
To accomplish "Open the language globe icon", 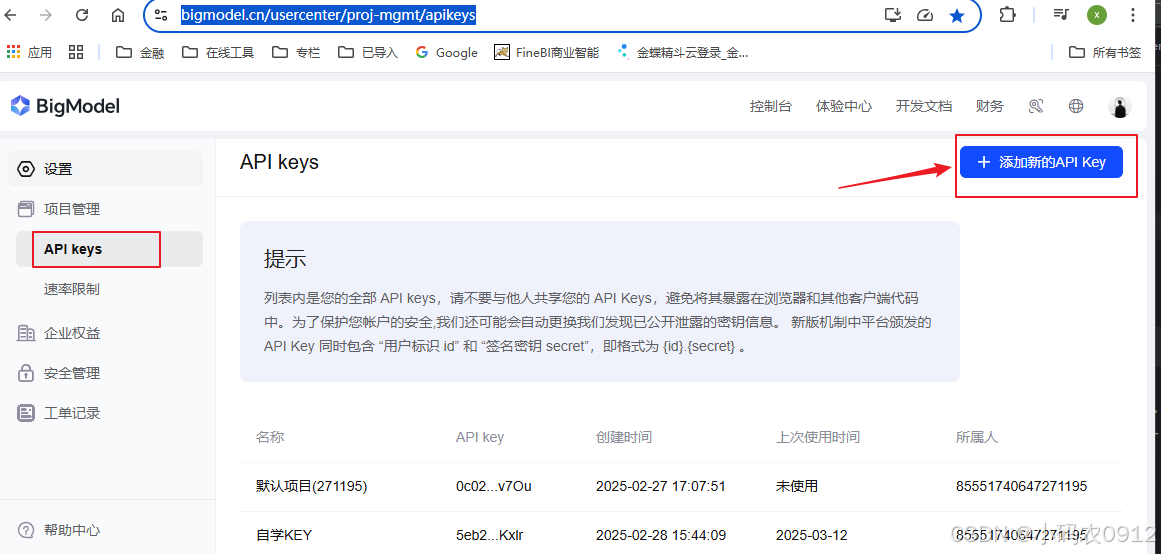I will click(1076, 106).
